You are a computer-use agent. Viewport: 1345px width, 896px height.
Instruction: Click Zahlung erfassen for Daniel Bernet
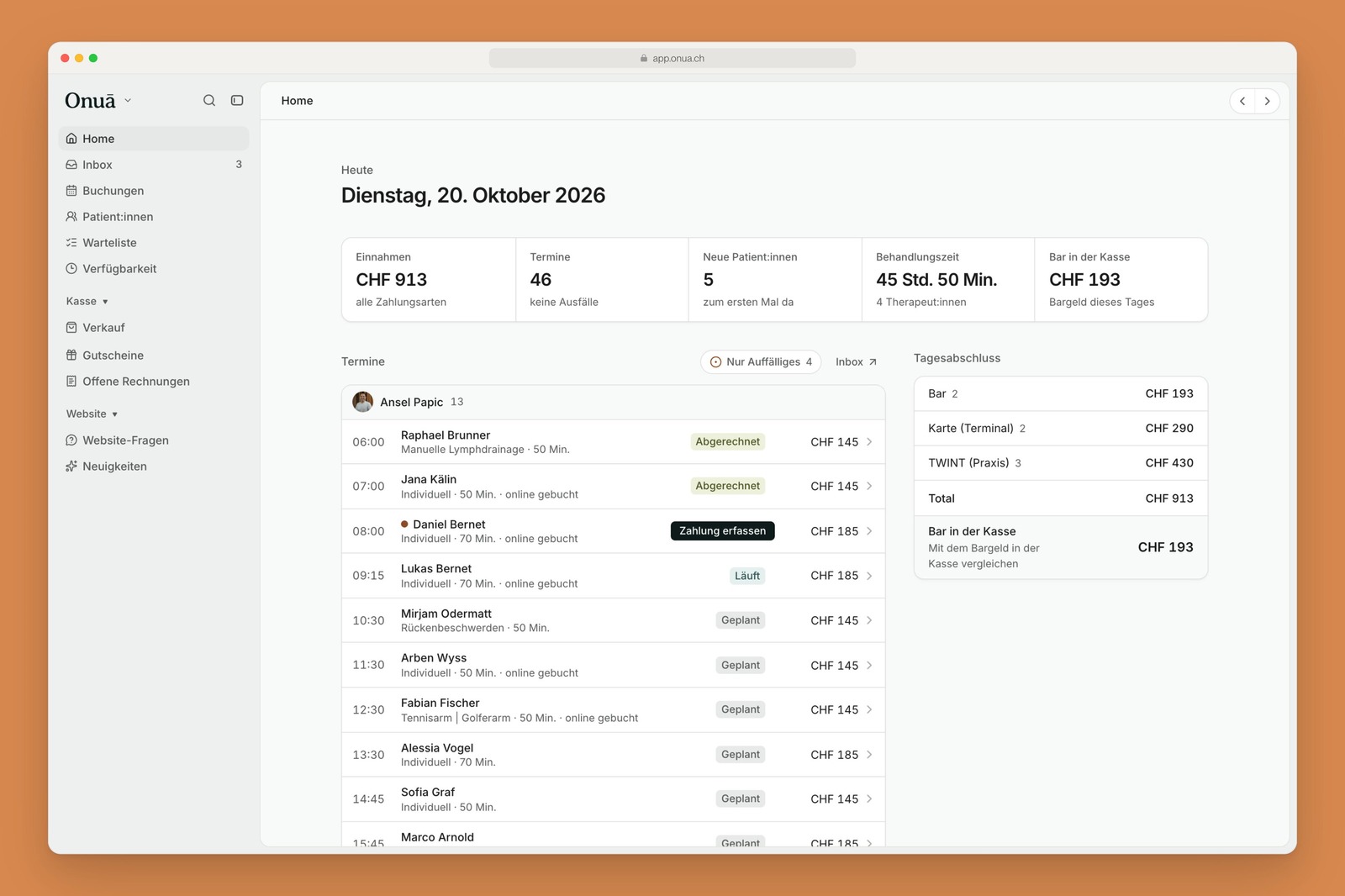(722, 531)
